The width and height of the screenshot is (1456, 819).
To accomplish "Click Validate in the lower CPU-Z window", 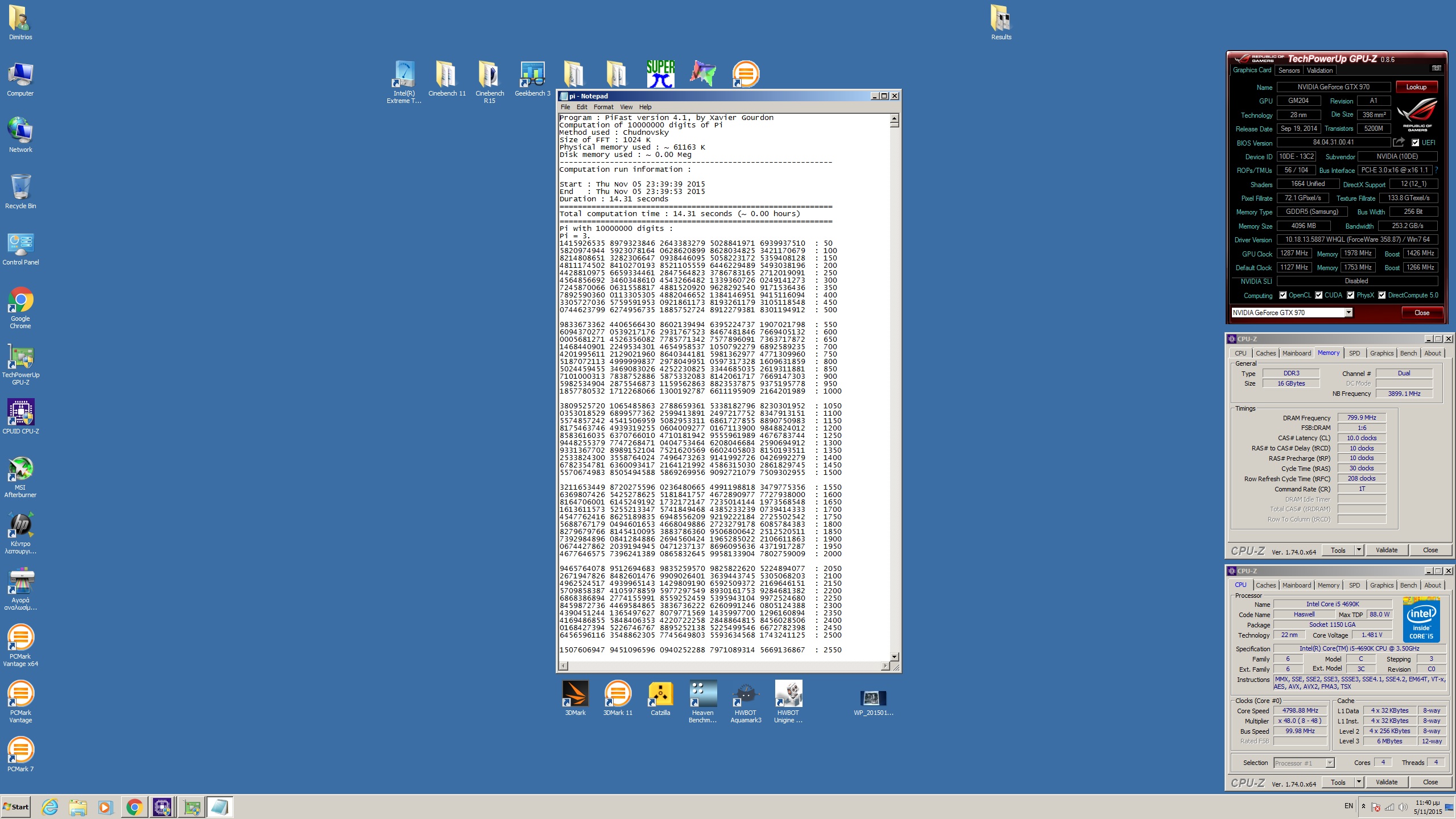I will (1386, 782).
